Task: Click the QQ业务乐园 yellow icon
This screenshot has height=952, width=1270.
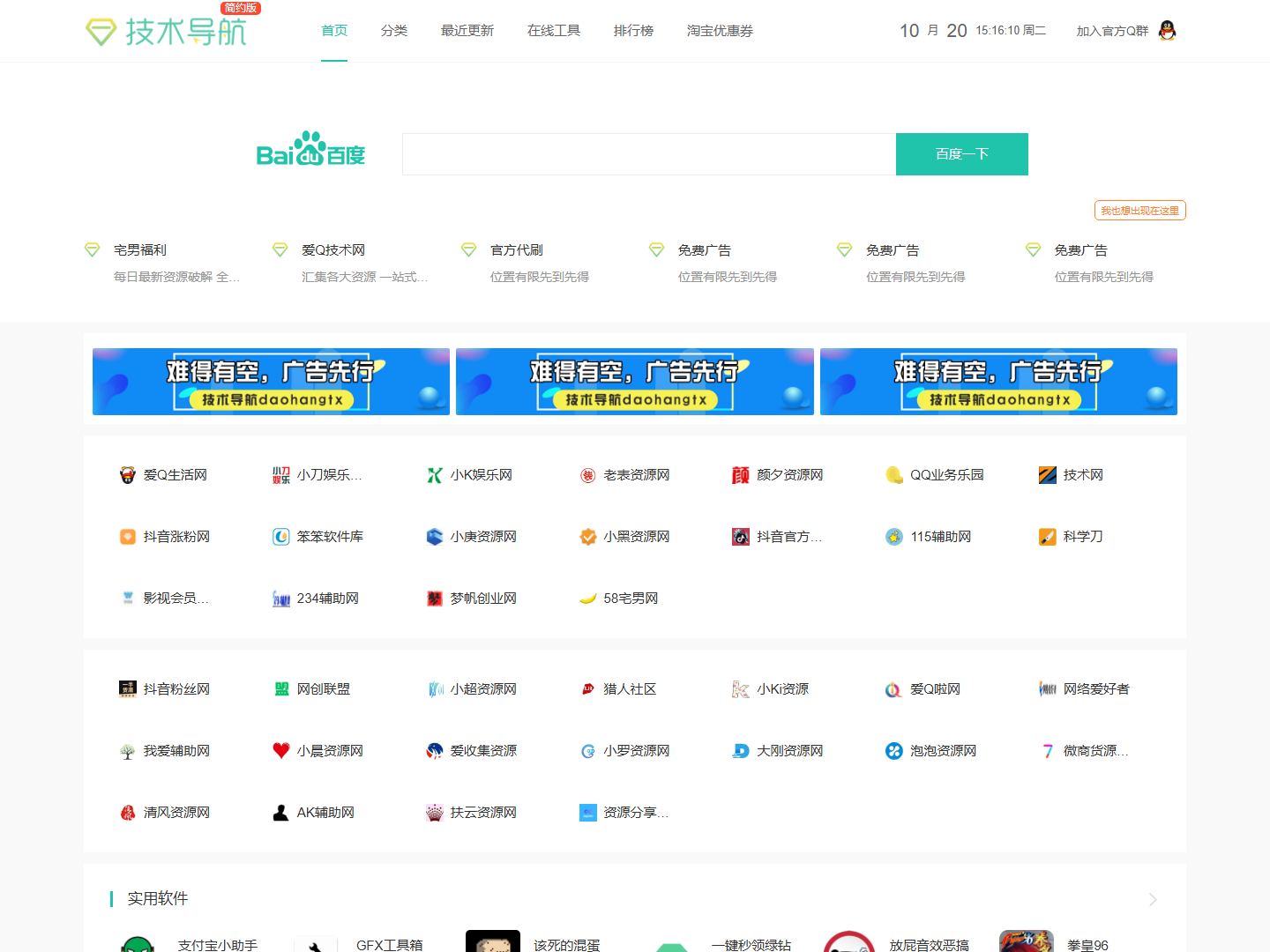Action: pos(894,475)
